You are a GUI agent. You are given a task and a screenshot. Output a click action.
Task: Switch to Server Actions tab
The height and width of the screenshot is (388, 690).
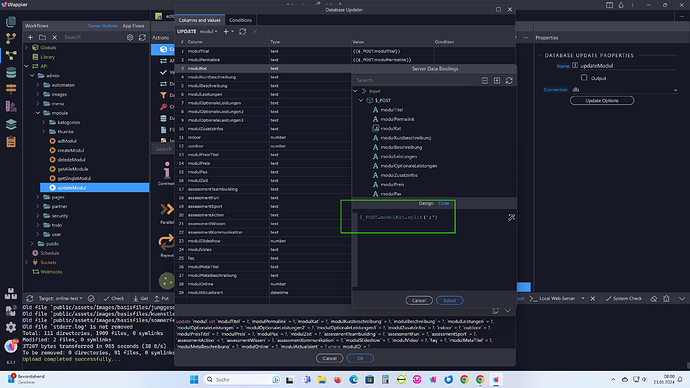[103, 26]
